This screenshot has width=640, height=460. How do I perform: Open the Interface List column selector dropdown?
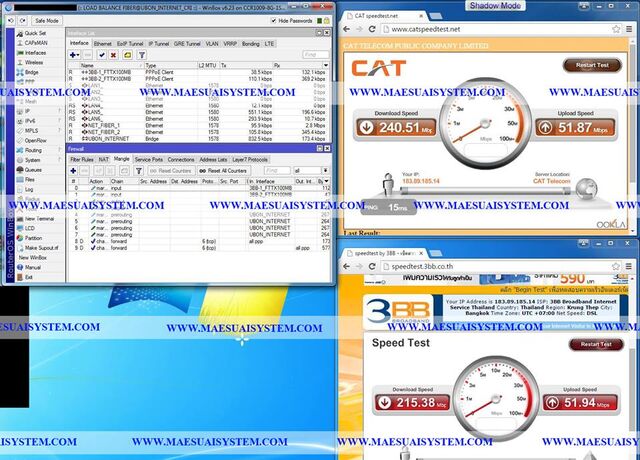coord(326,65)
